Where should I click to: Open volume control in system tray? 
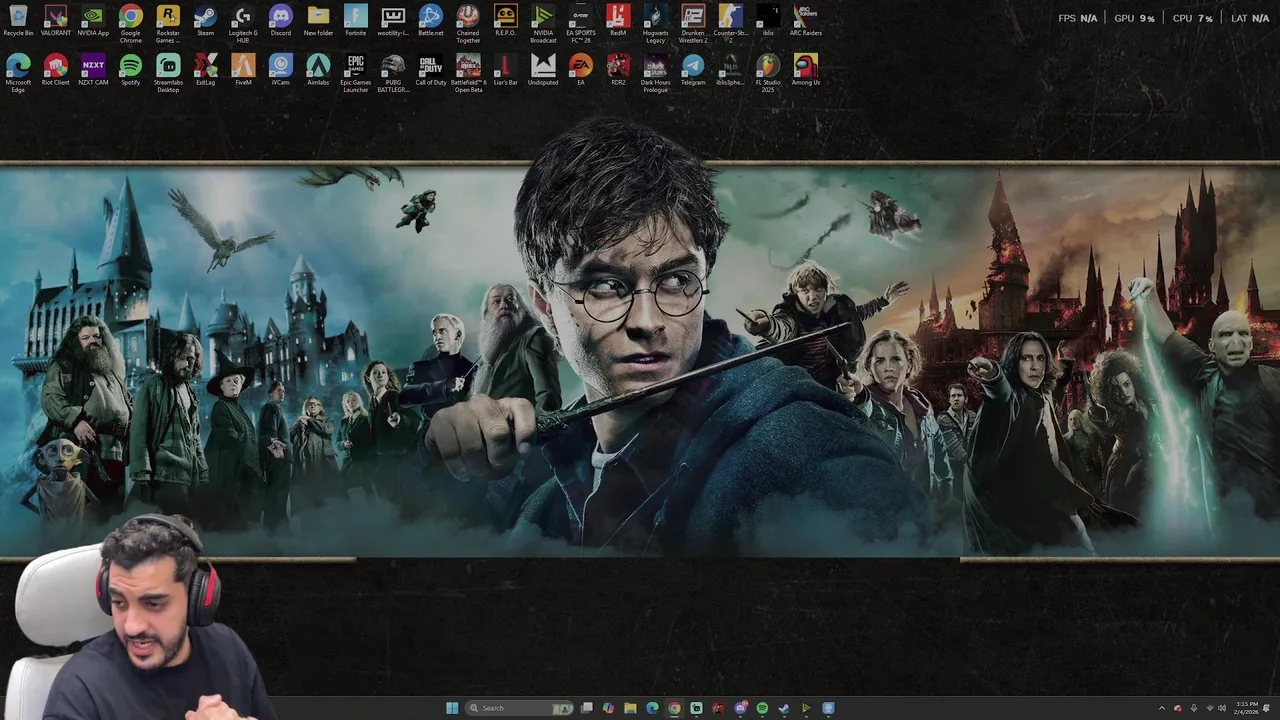1222,708
